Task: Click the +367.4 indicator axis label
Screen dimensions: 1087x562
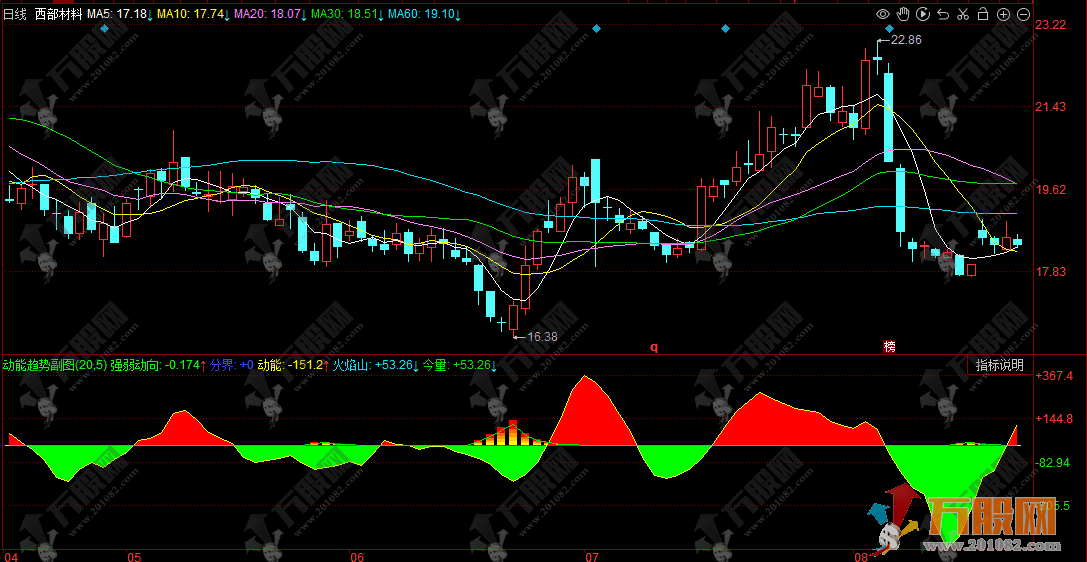Action: 1054,376
